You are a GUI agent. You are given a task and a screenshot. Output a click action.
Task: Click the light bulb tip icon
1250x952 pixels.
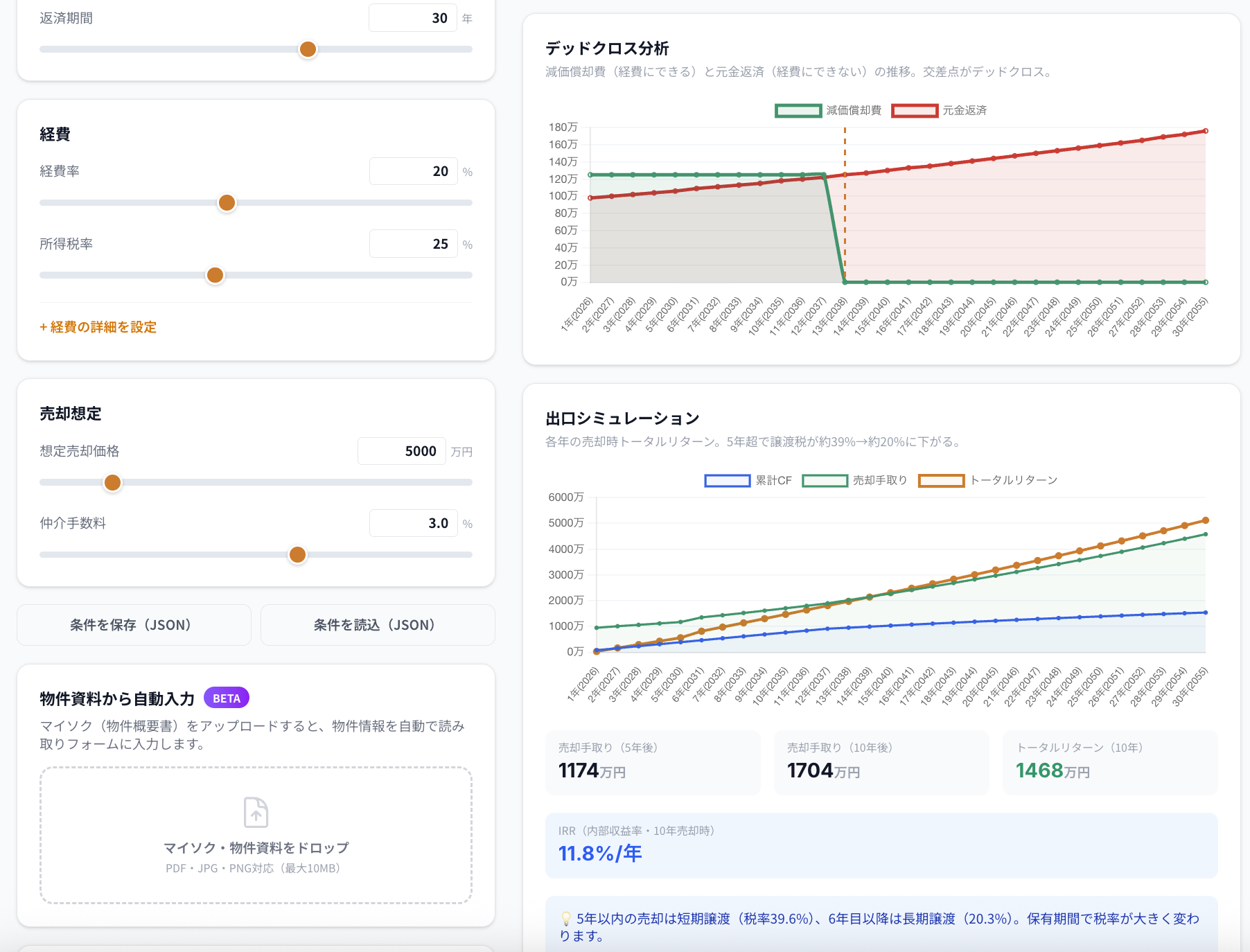[x=566, y=919]
